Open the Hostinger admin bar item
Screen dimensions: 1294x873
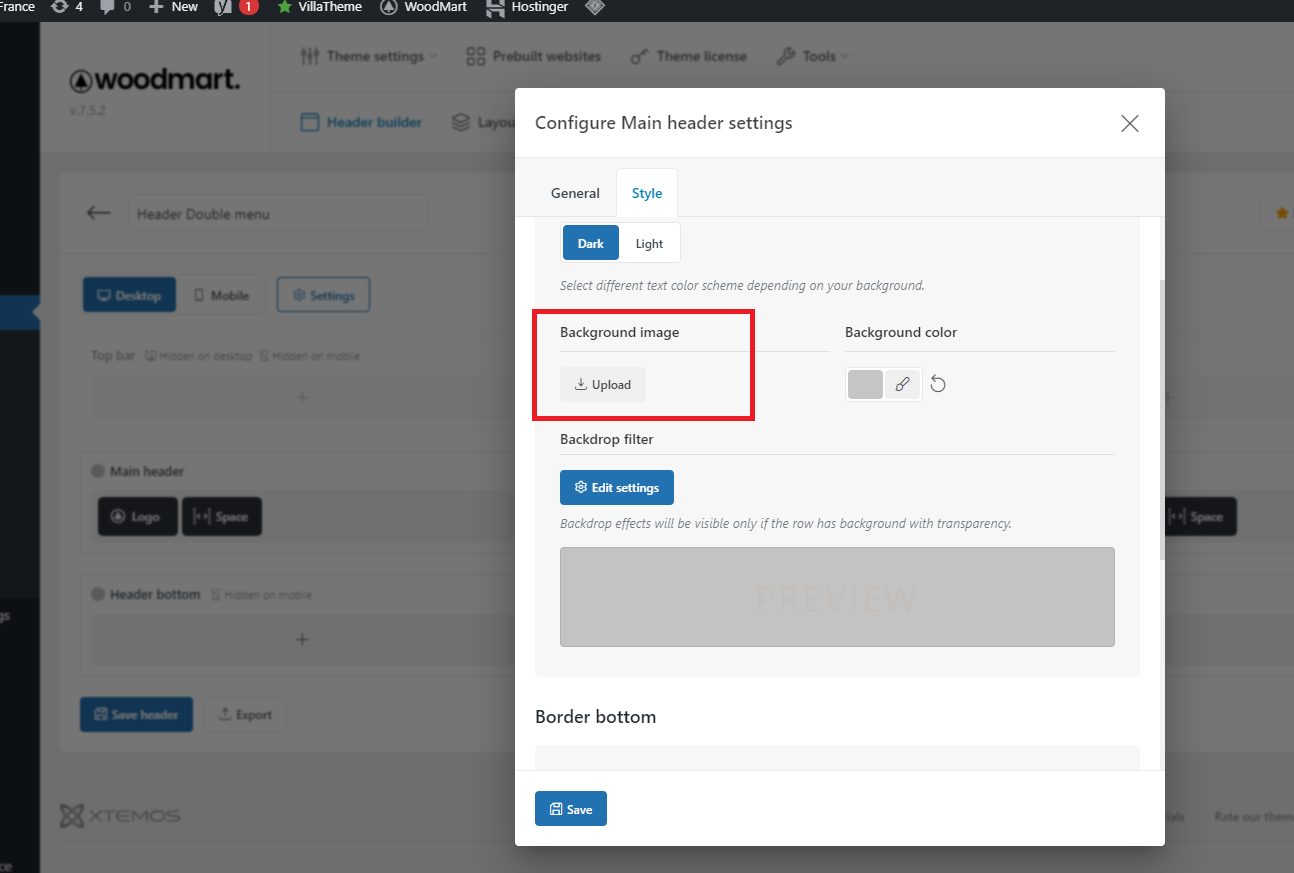pyautogui.click(x=527, y=7)
